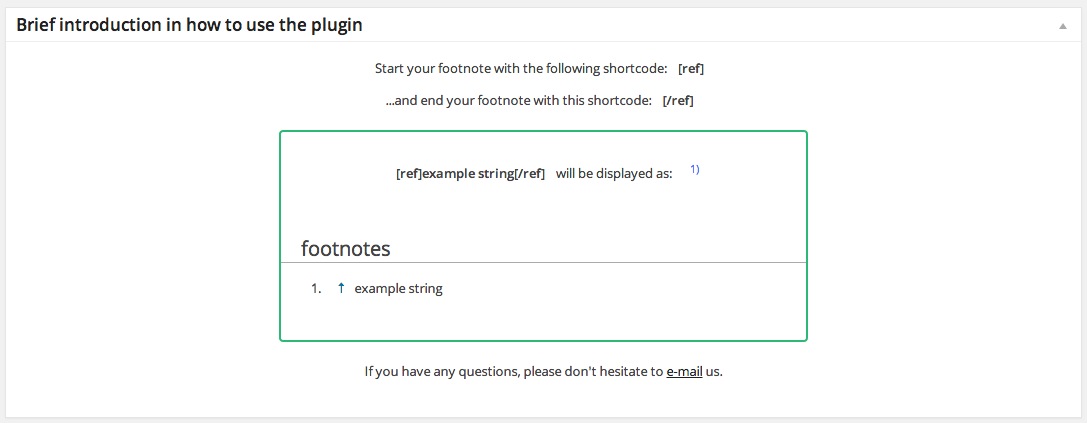Click the [ref] opening shortcode text

(x=691, y=69)
